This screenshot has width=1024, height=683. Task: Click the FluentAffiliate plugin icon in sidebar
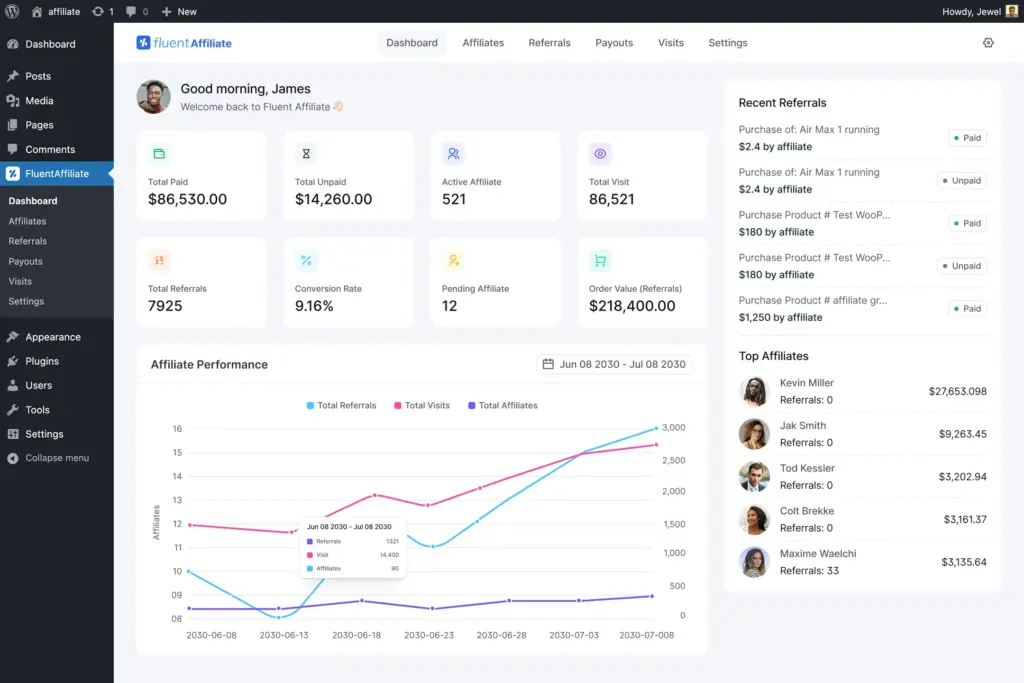(x=14, y=173)
